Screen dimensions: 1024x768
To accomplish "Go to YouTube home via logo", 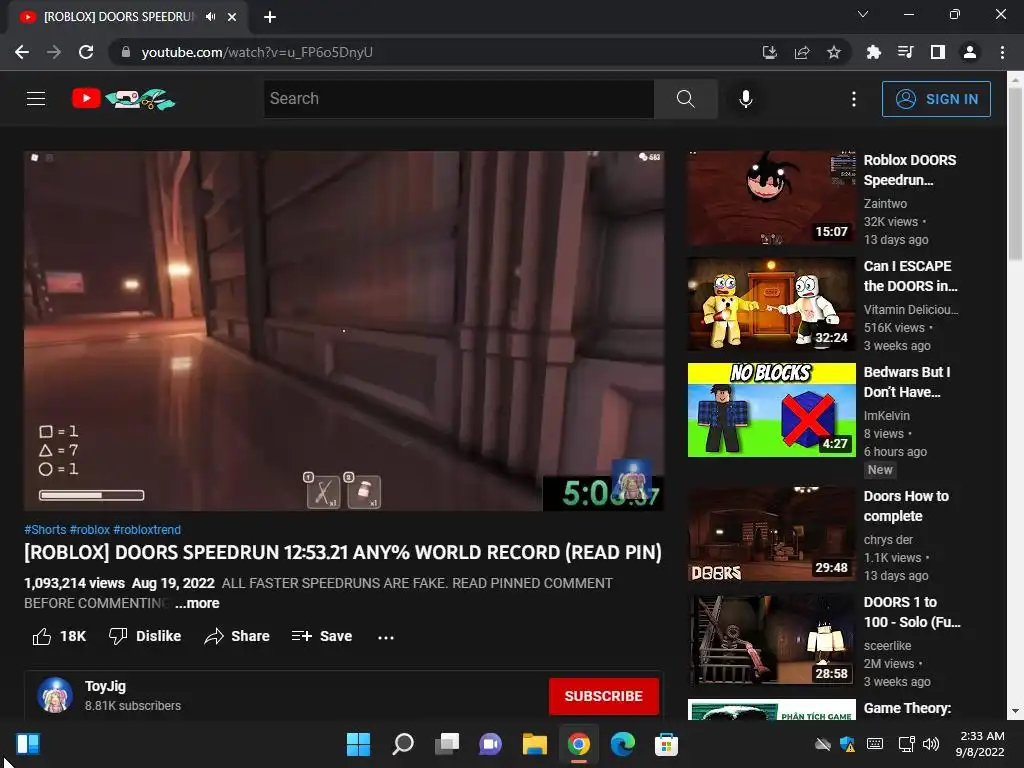I will click(123, 99).
